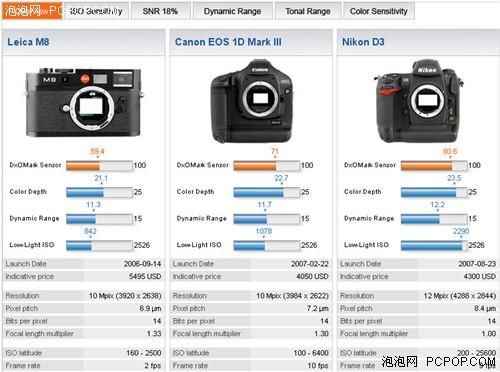Viewport: 500px width, 372px height.
Task: Select Canon color depth value 22.7
Action: point(281,178)
